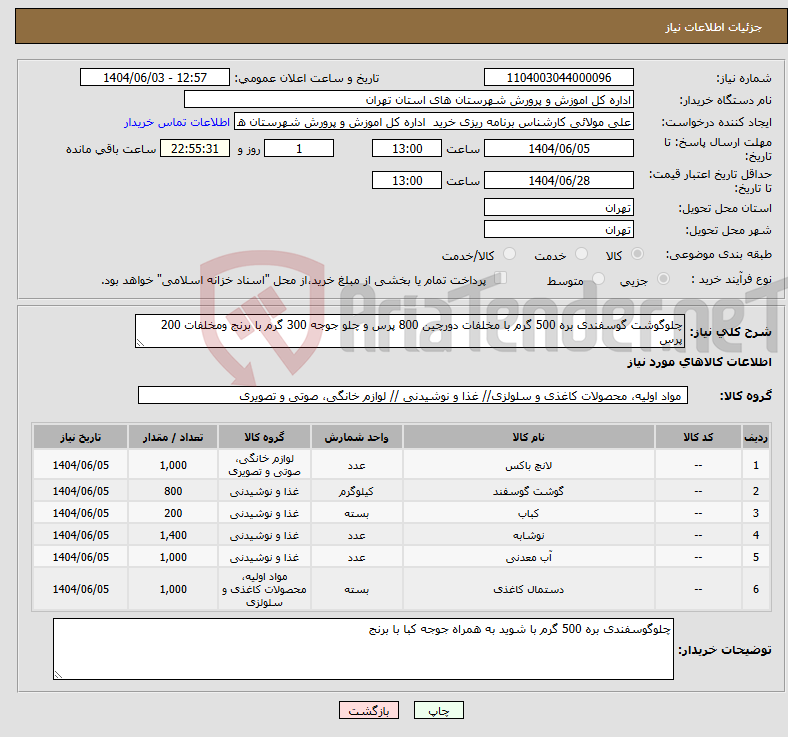Image resolution: width=788 pixels, height=737 pixels.
Task: Click the مواد اولیه، محصولات کاغذی group cell
Action: click(x=264, y=589)
